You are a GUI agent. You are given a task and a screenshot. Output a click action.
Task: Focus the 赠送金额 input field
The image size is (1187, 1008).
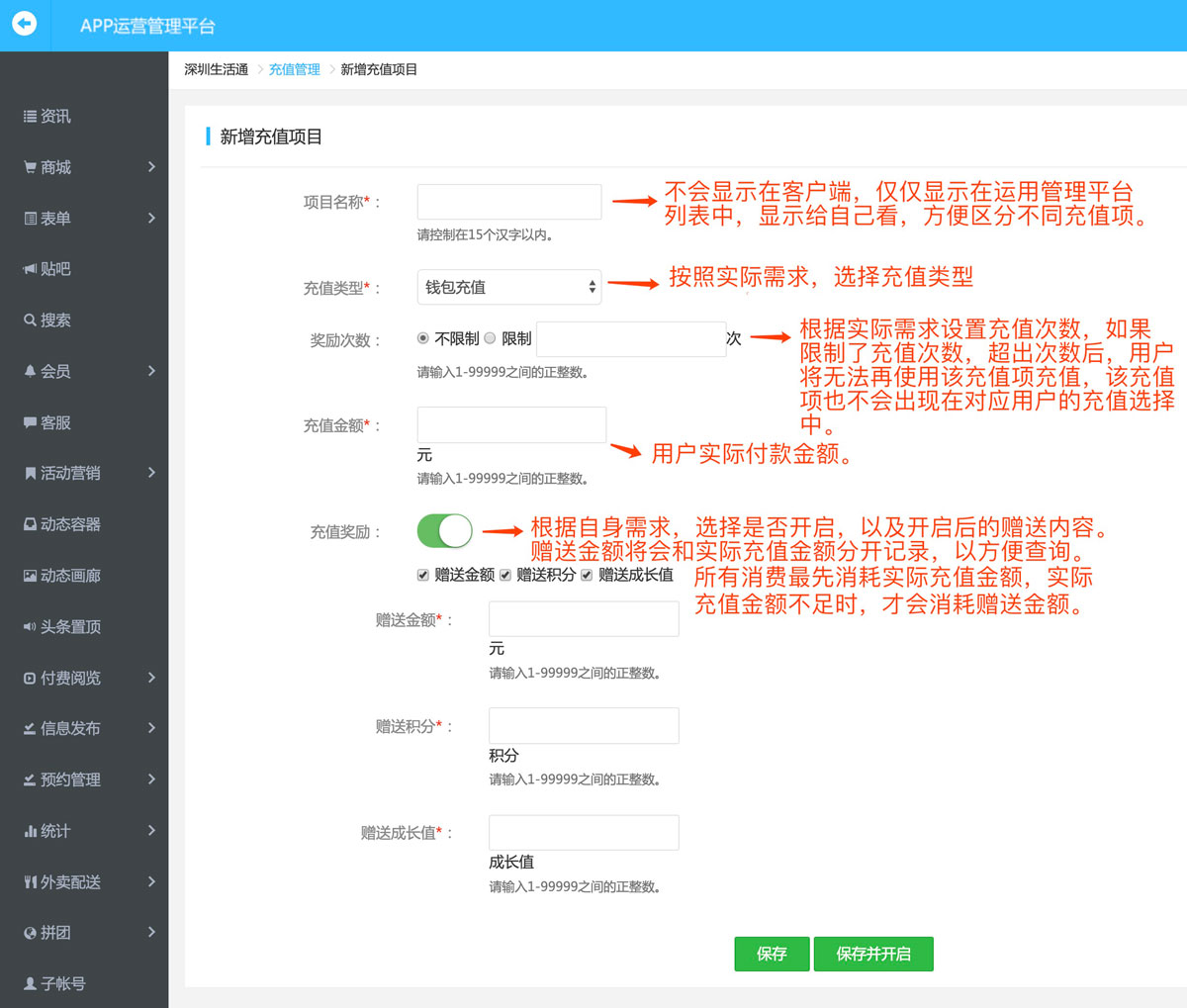[584, 618]
